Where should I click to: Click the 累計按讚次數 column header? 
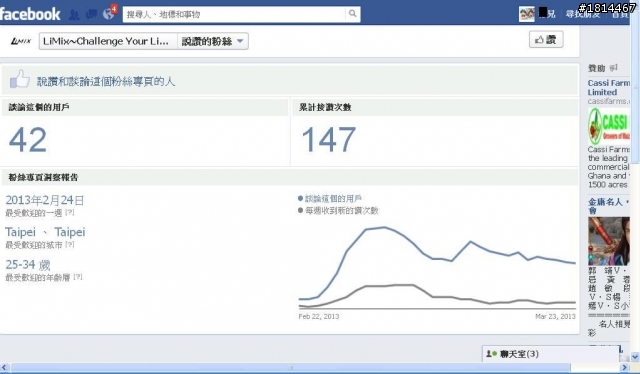(x=325, y=107)
